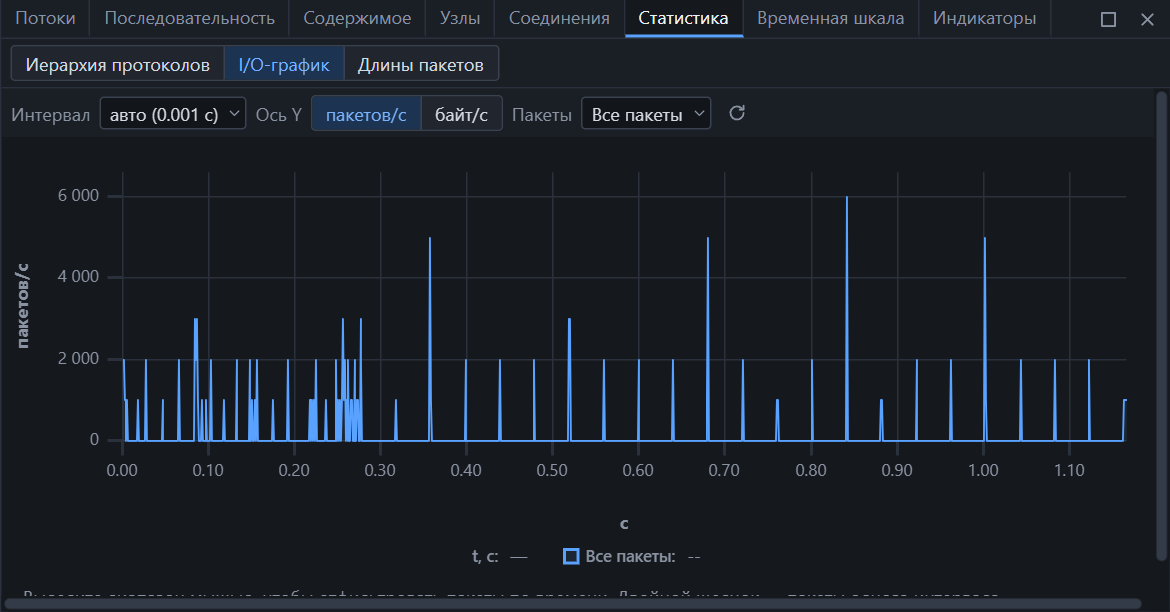Click the '6 000' Y-axis tick label
This screenshot has width=1170, height=612.
78,196
